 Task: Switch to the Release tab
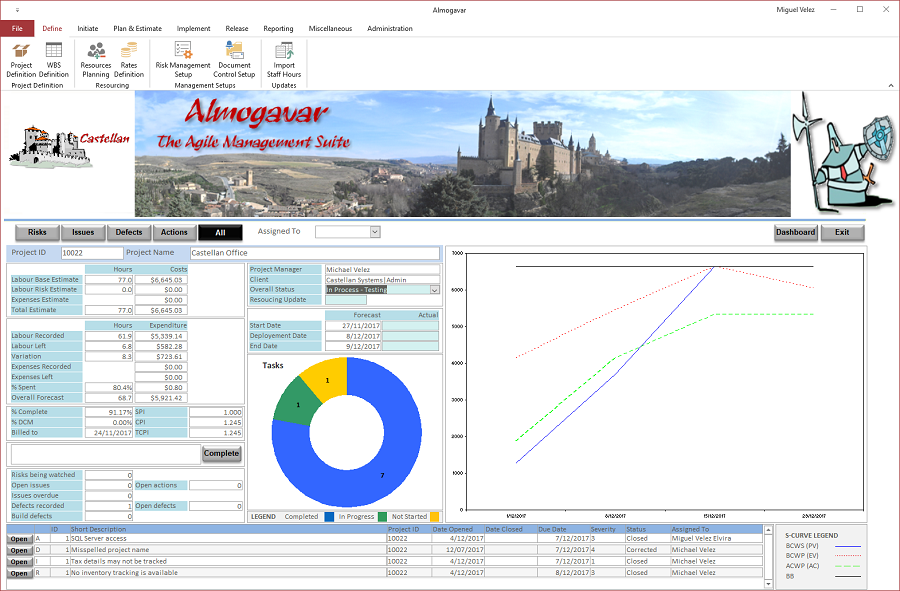click(x=237, y=28)
